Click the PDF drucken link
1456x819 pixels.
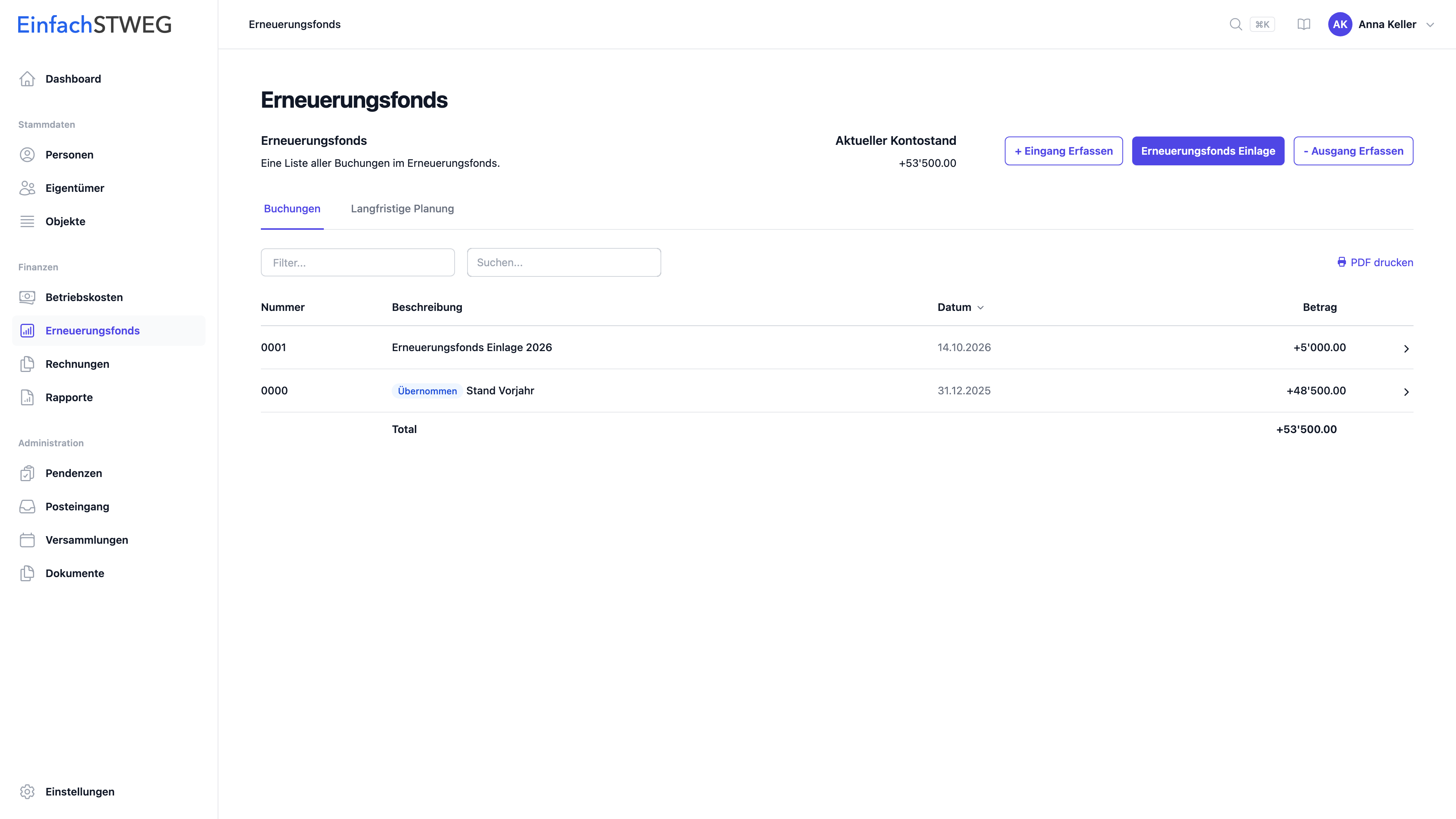tap(1374, 262)
